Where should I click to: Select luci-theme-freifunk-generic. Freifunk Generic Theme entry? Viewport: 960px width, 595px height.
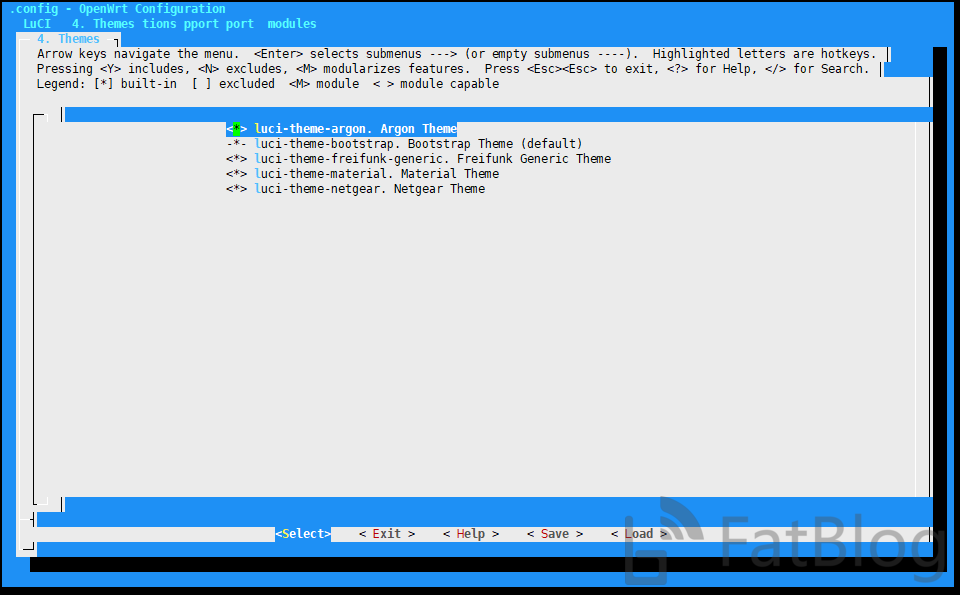pos(432,159)
